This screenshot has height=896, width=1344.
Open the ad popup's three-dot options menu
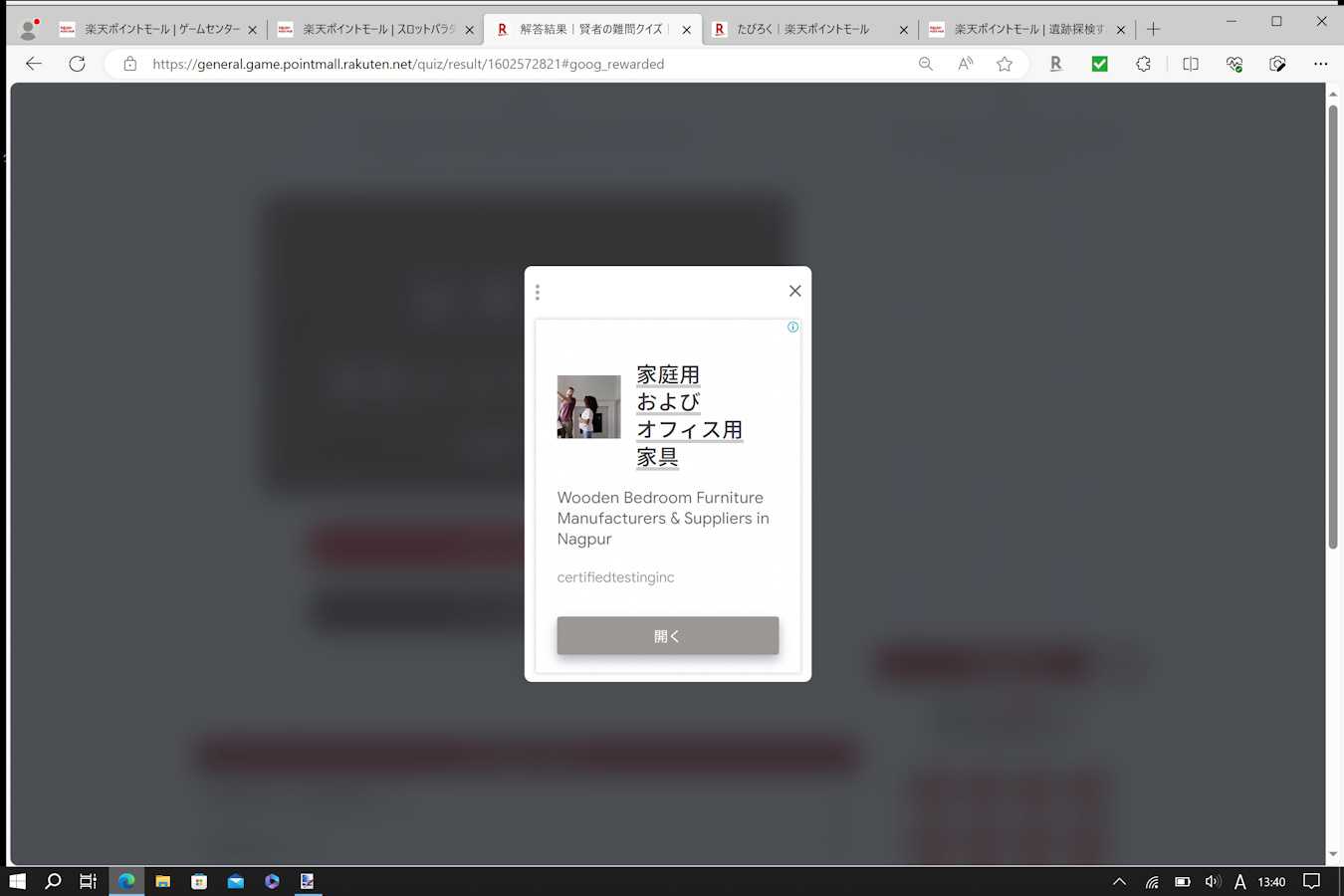[x=538, y=292]
